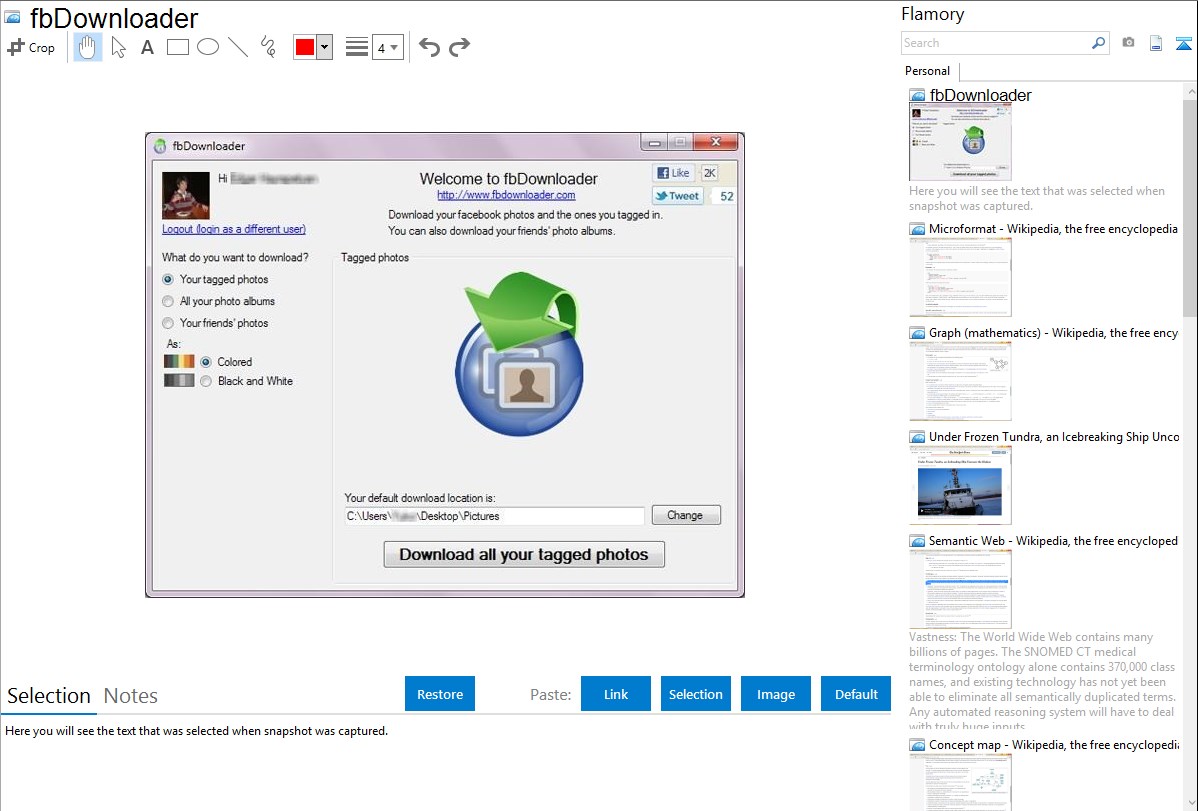Viewport: 1198px width, 811px height.
Task: Choose the arrow pointer tool
Action: pos(118,47)
